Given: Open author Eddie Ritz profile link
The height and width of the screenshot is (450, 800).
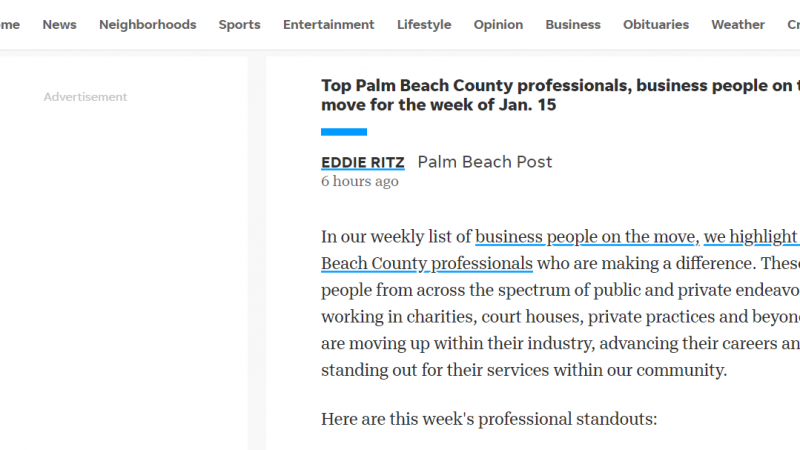Looking at the screenshot, I should click(x=363, y=162).
